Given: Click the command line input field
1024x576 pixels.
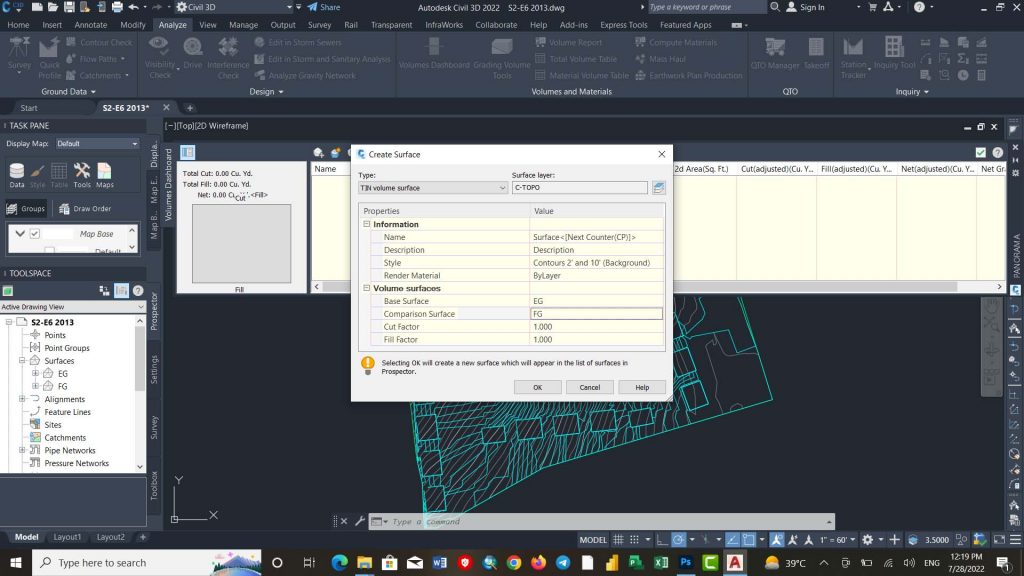Looking at the screenshot, I should click(607, 521).
